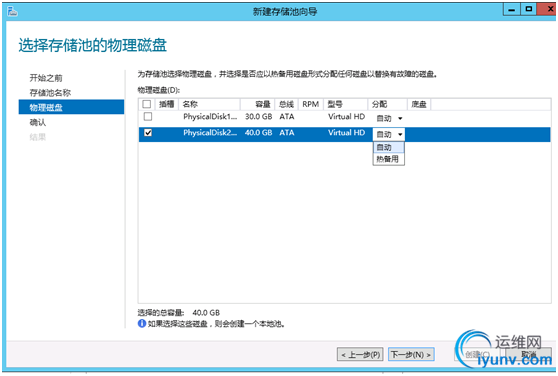Go to 存储池名称 wizard step
Image resolution: width=558 pixels, height=376 pixels.
(x=50, y=92)
